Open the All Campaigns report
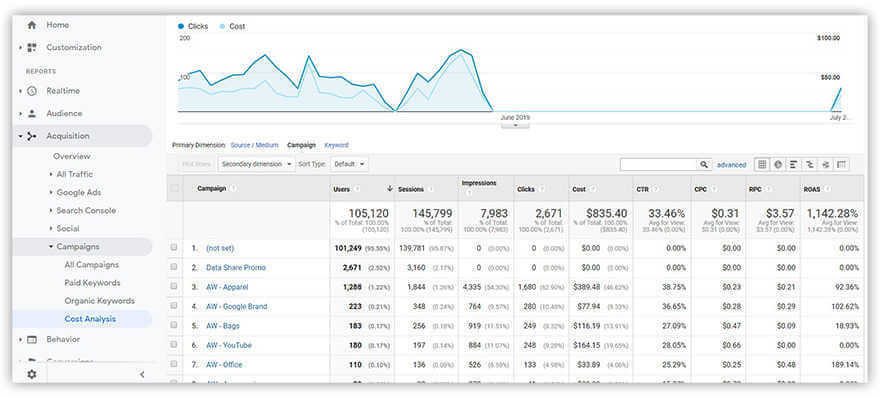880x398 pixels. [91, 265]
